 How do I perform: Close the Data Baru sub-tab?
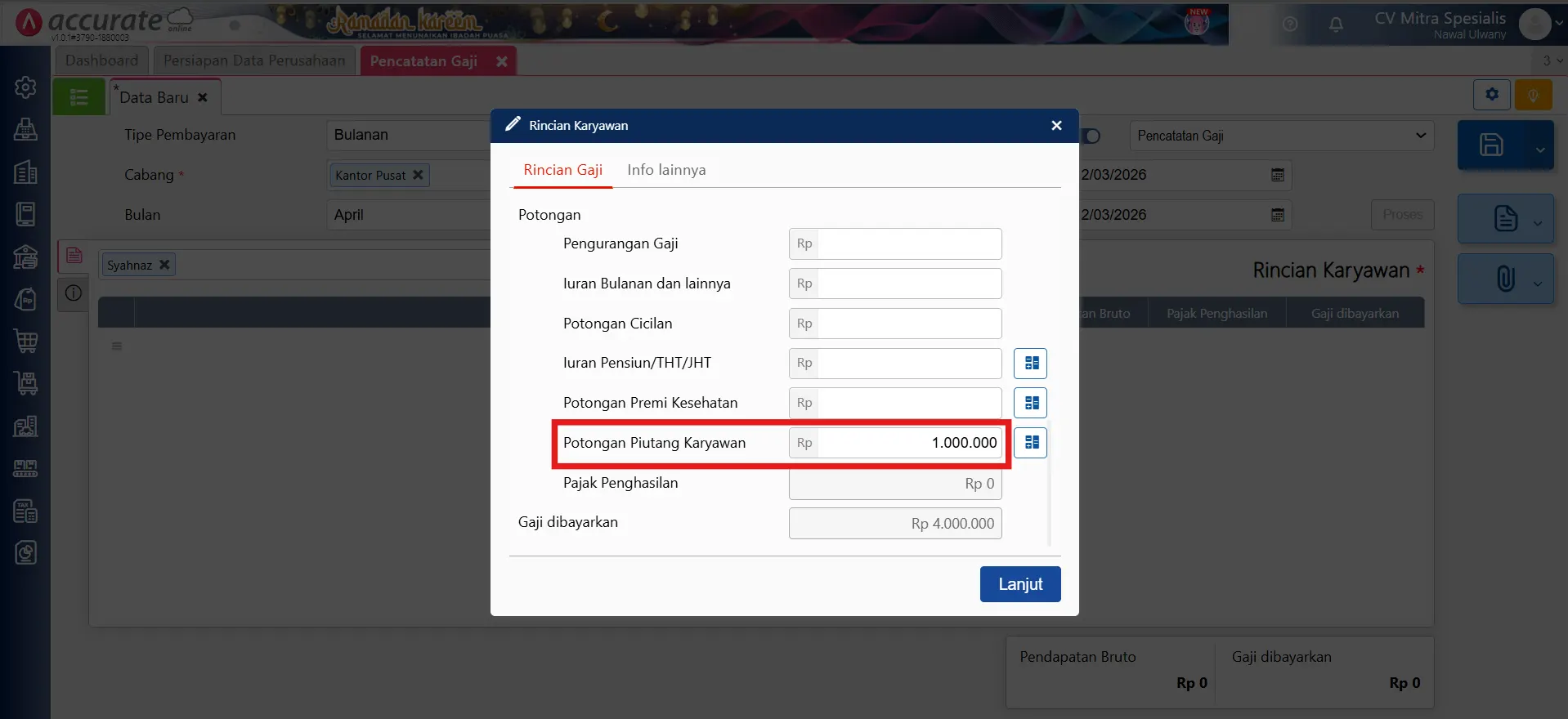(202, 97)
